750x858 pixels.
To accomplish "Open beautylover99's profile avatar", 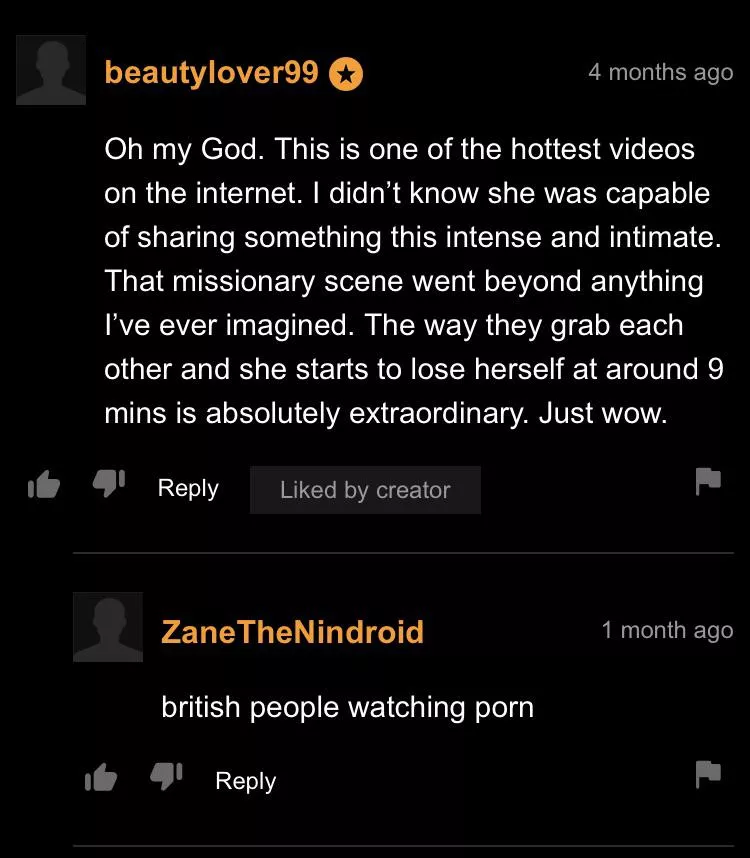I will 51,70.
